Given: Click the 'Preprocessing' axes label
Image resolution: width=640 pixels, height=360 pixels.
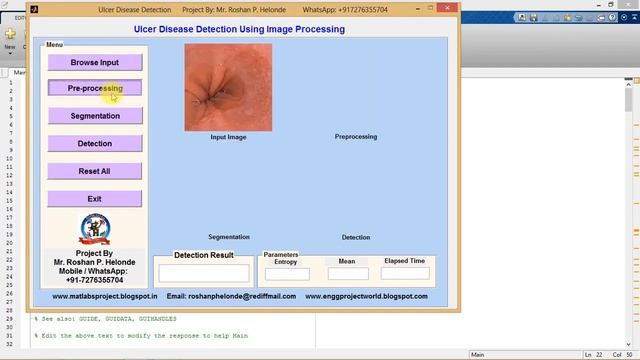Looking at the screenshot, I should click(356, 137).
